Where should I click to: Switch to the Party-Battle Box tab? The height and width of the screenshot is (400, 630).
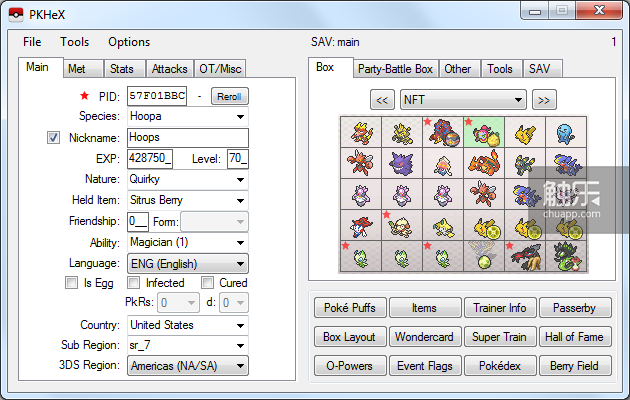[395, 69]
